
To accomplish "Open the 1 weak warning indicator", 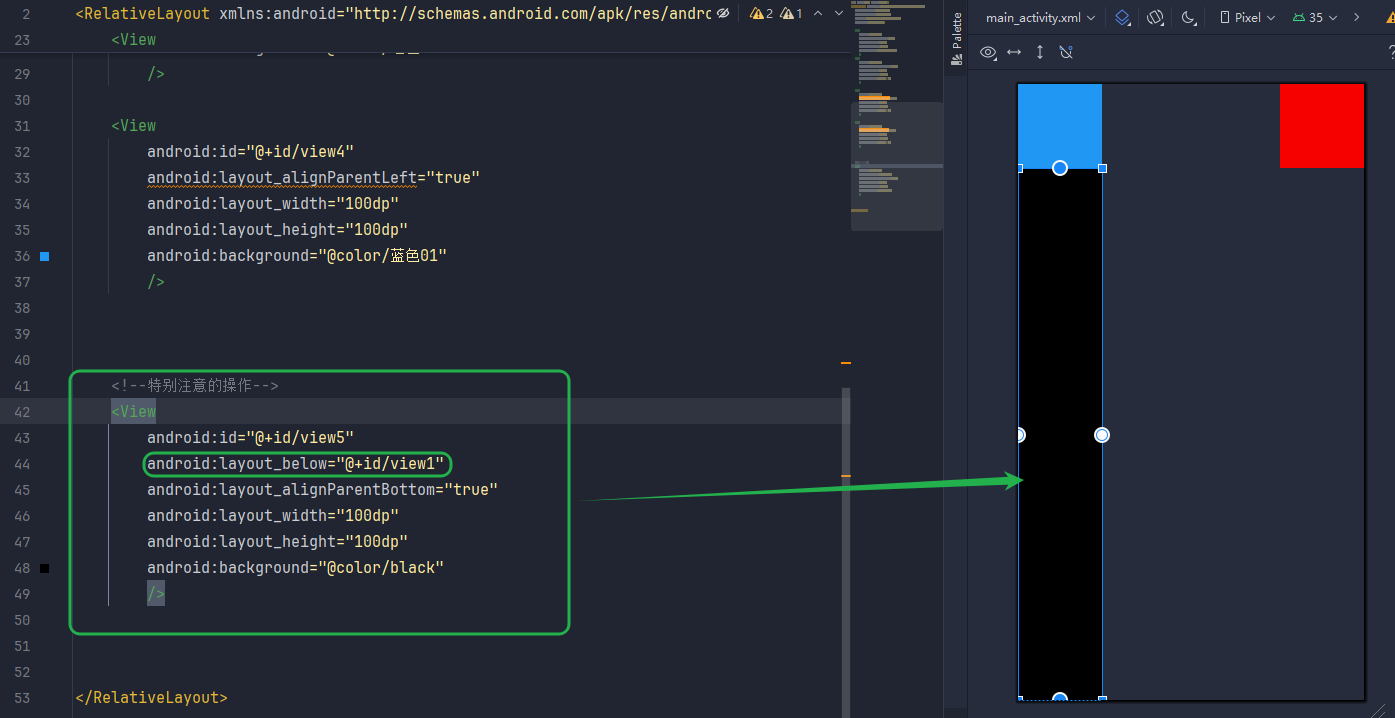I will point(791,14).
